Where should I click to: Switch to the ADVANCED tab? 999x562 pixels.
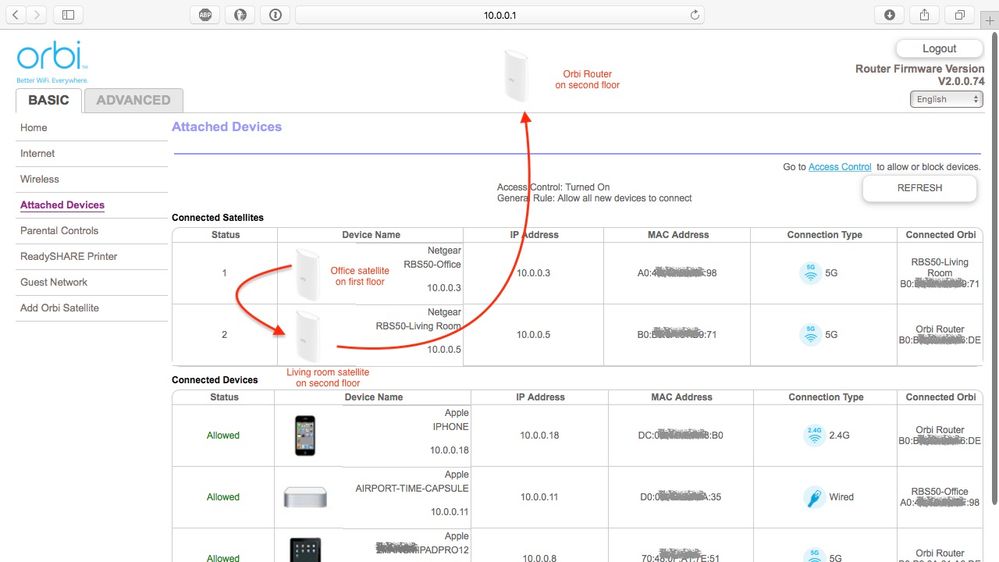(133, 100)
